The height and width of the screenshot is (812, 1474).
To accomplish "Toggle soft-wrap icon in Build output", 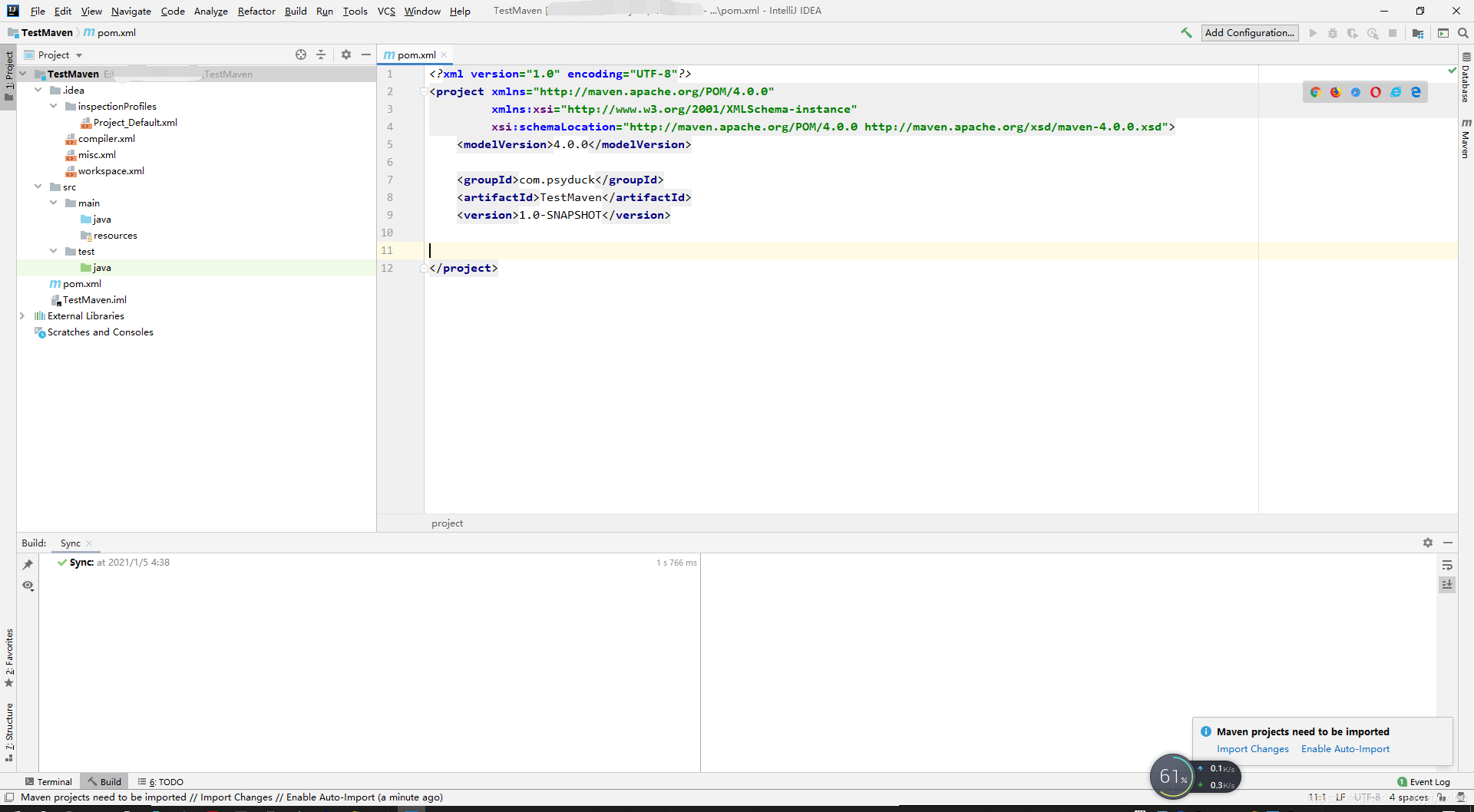I will (x=1447, y=565).
